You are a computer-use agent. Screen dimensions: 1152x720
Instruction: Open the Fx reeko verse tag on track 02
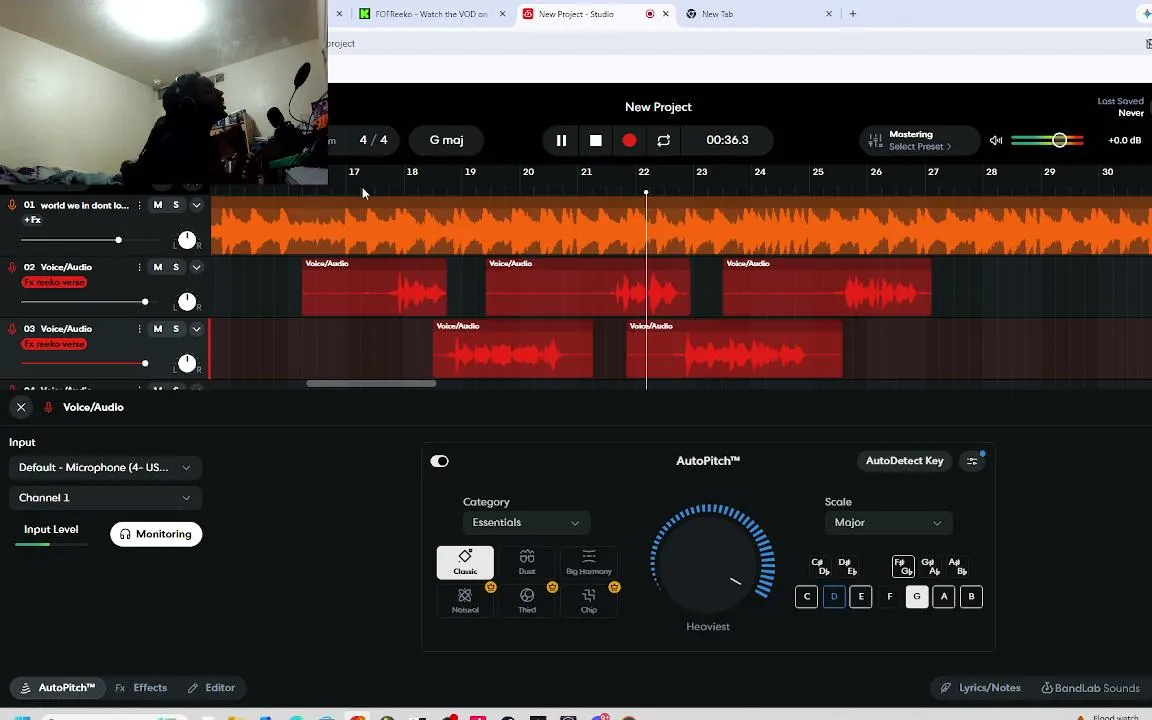click(54, 282)
